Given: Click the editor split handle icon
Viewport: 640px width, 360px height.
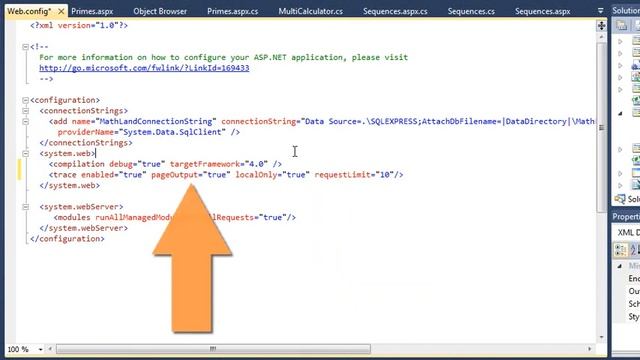Looking at the screenshot, I should (x=602, y=26).
